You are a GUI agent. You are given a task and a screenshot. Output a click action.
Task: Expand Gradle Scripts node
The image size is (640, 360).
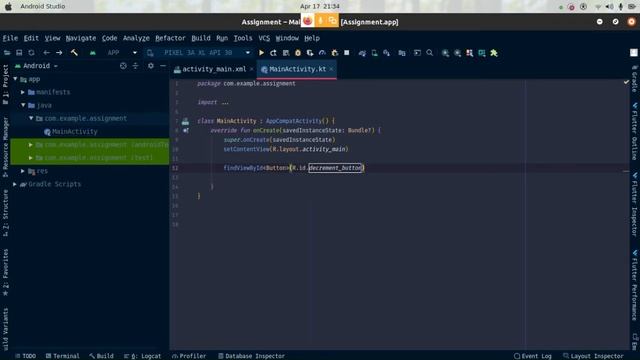(x=15, y=184)
